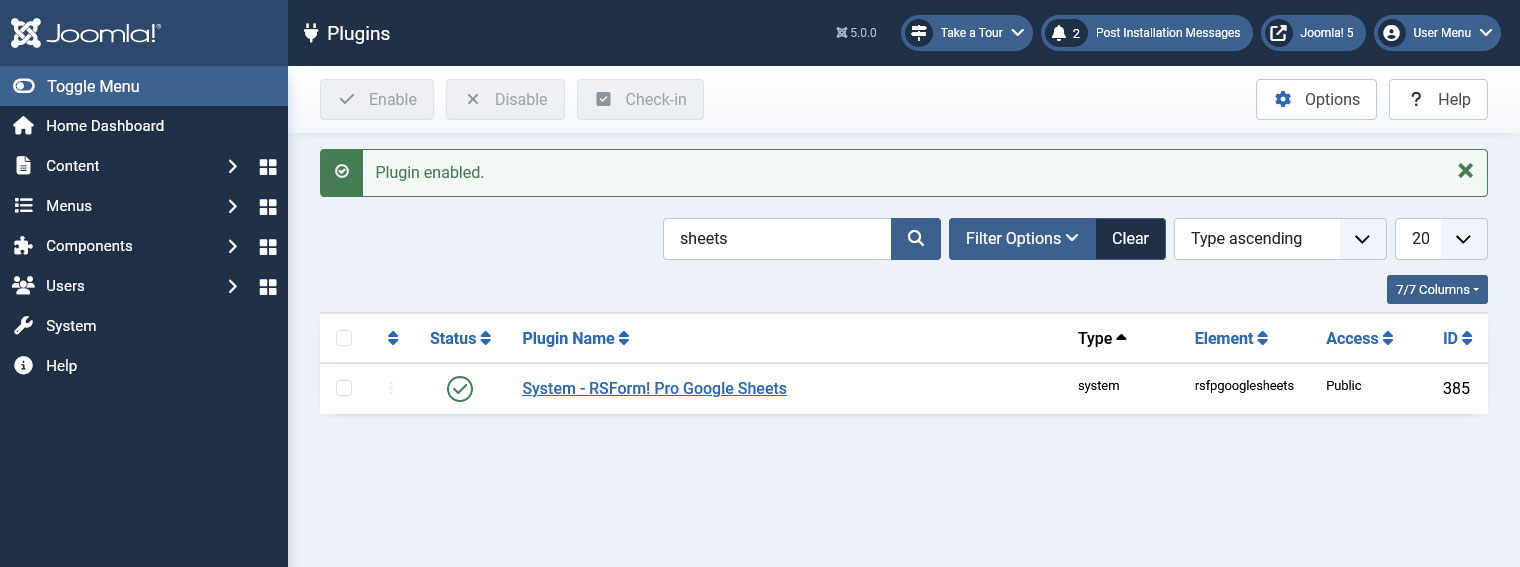Click the ID value 385

tap(1456, 388)
